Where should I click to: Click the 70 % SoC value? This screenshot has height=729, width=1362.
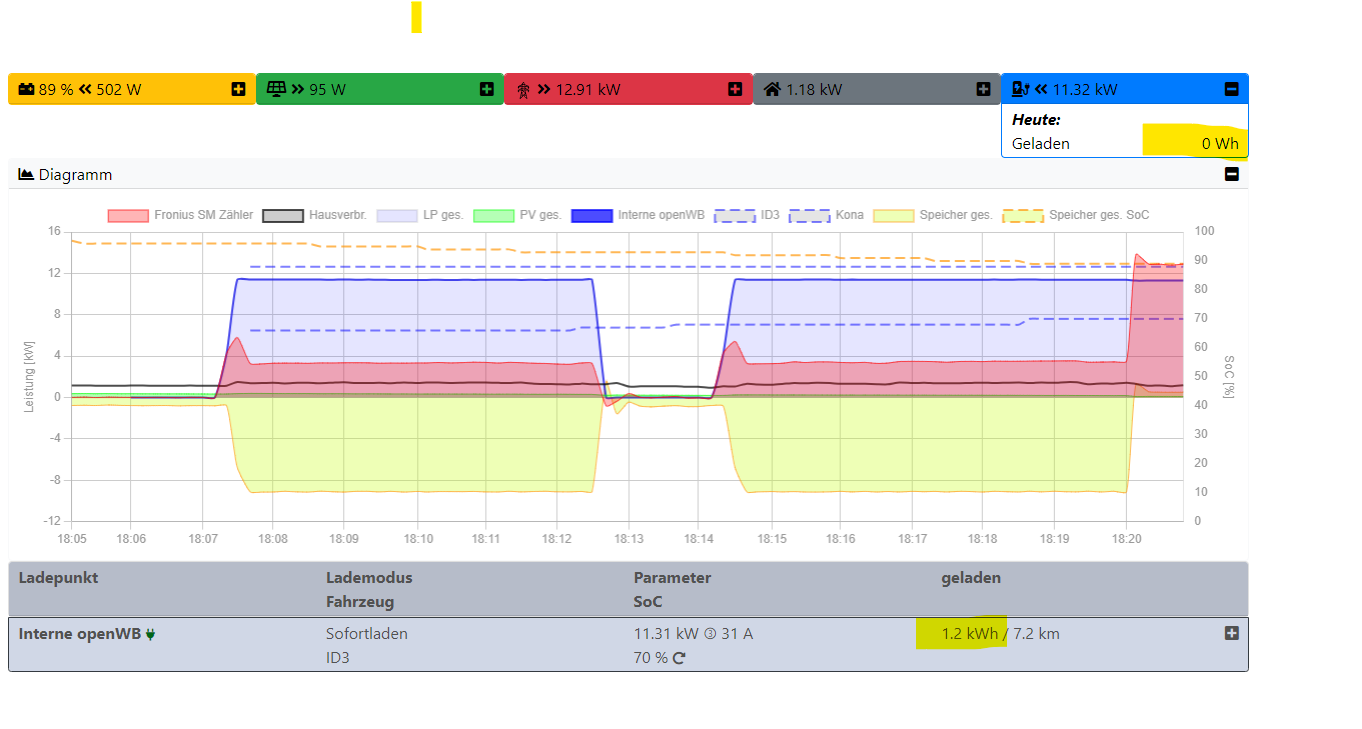650,658
